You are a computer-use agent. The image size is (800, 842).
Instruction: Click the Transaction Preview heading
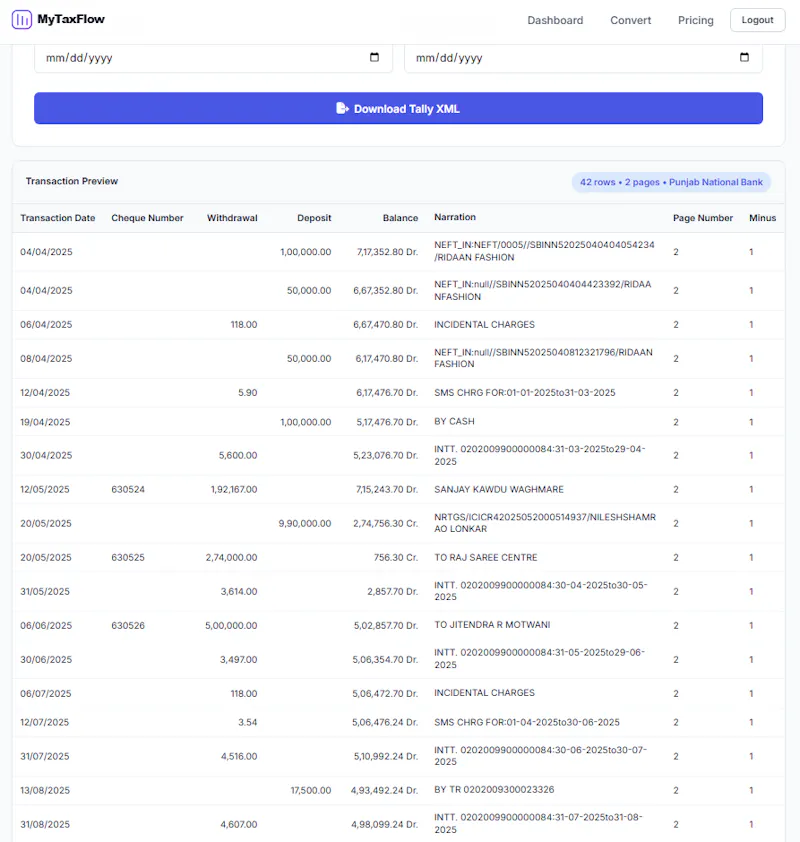[x=72, y=181]
